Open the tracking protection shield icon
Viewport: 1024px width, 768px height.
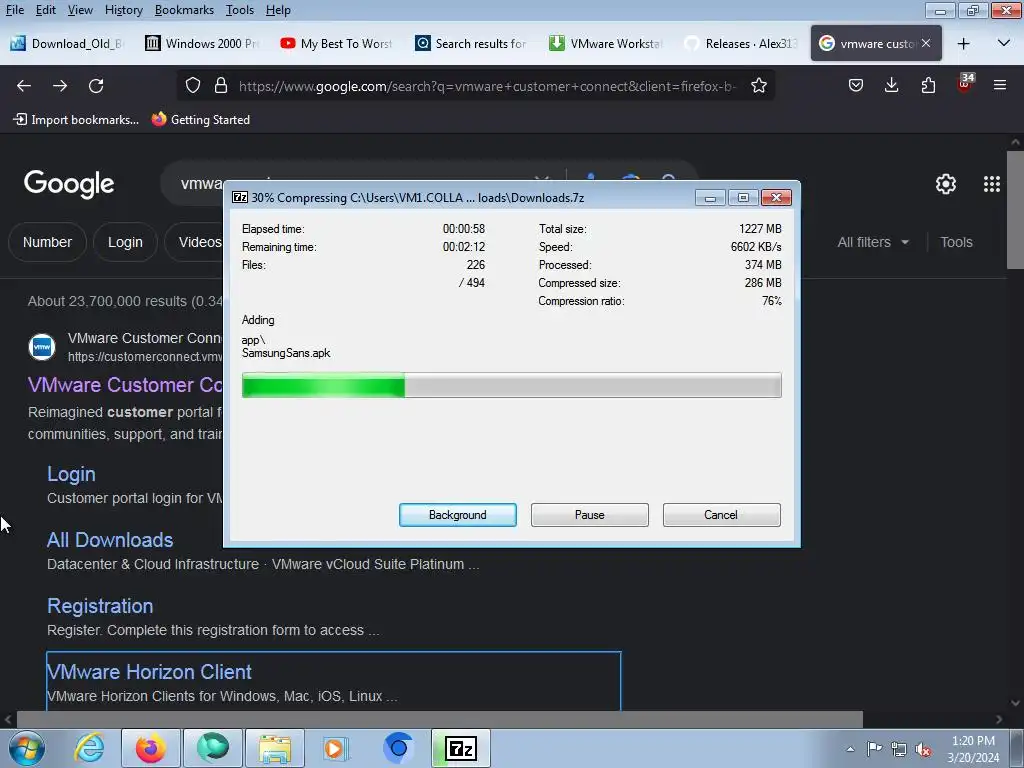(x=193, y=86)
